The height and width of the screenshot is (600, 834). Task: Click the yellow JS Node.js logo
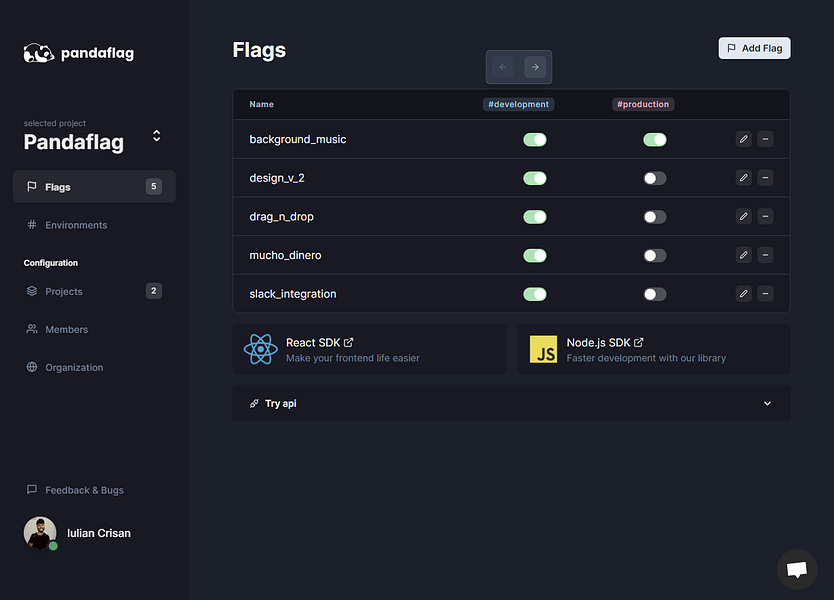pyautogui.click(x=544, y=349)
